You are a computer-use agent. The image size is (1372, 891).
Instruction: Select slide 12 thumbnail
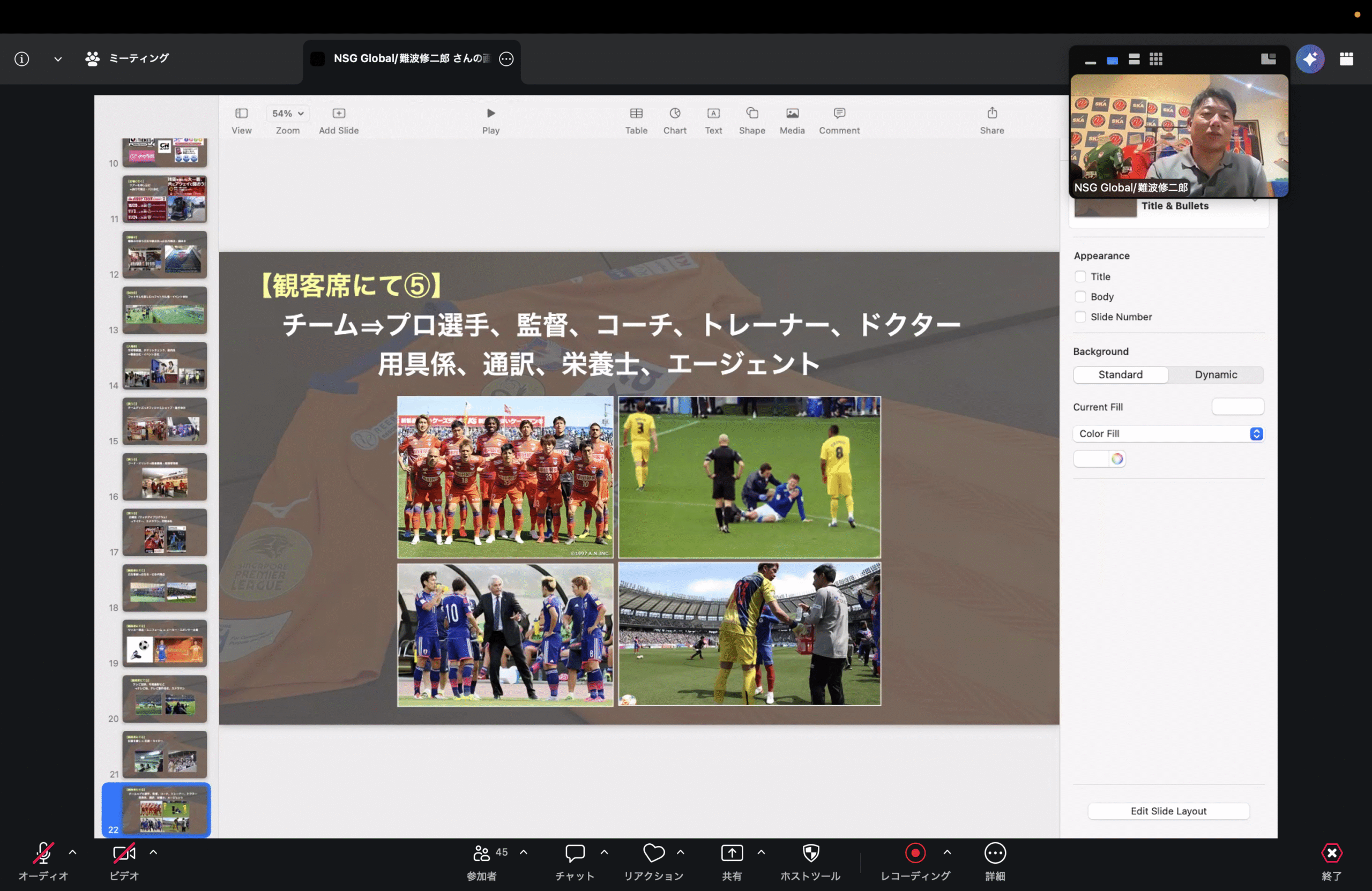pos(165,254)
